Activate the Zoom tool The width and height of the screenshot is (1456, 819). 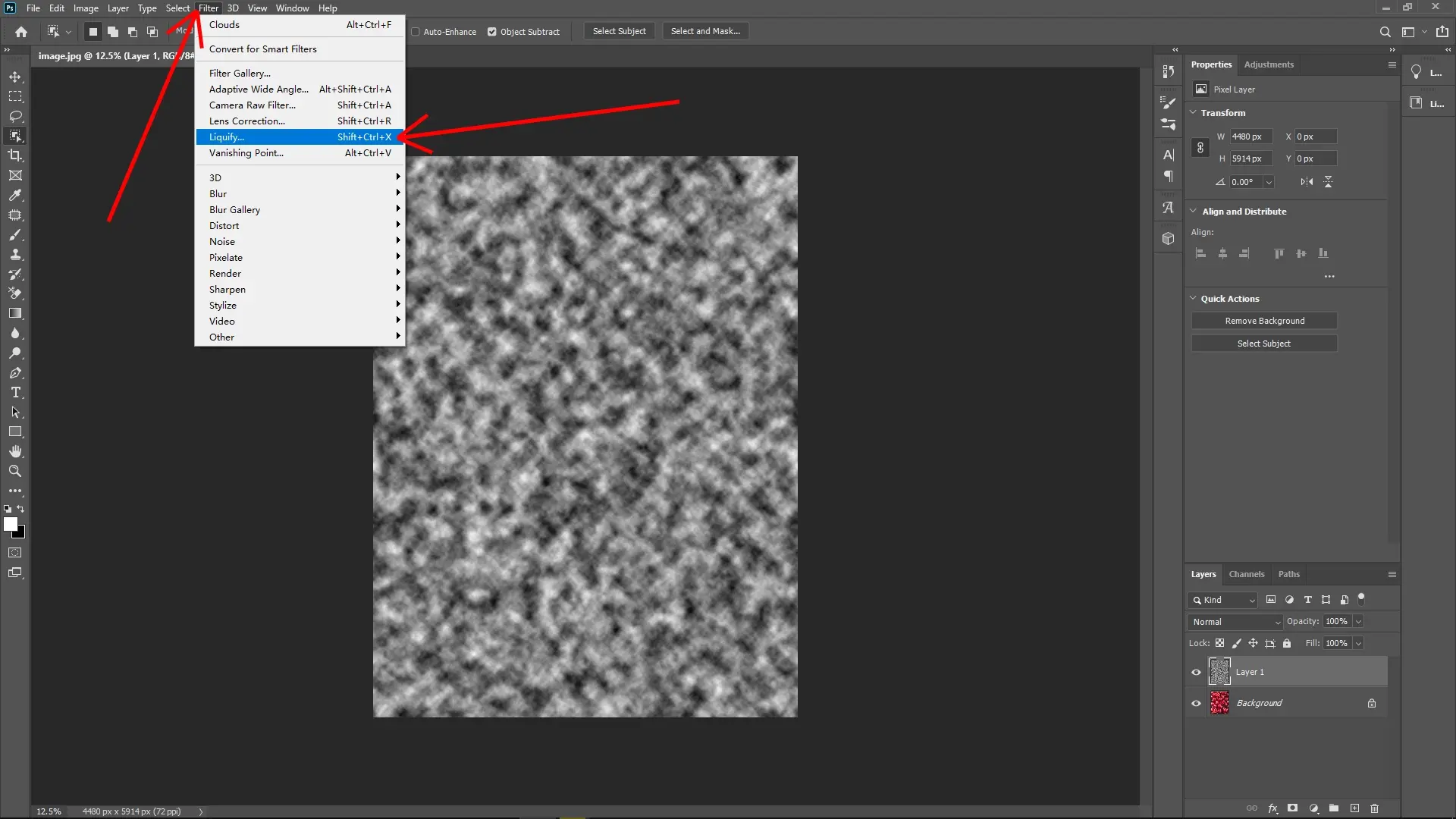[x=15, y=471]
